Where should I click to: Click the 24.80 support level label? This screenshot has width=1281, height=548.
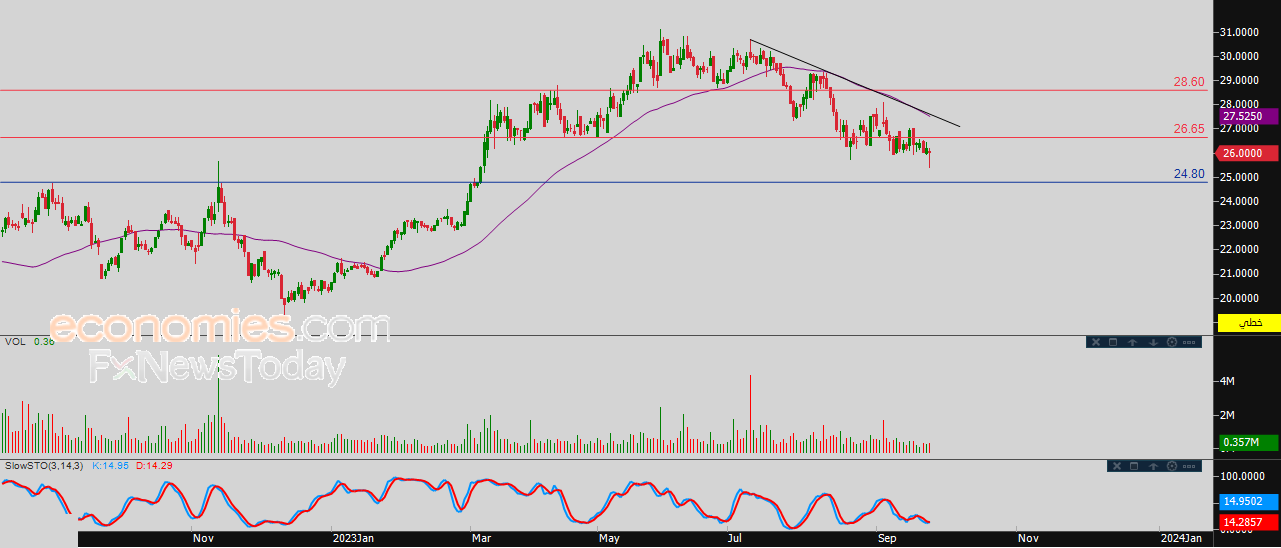coord(1189,174)
